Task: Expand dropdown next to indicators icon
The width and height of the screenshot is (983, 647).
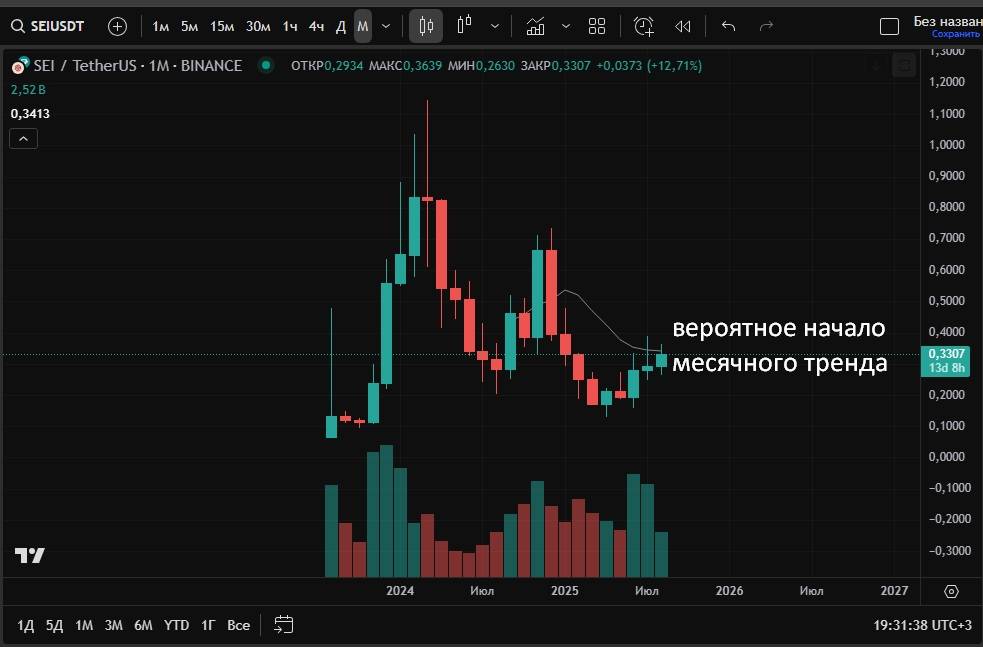Action: (566, 26)
